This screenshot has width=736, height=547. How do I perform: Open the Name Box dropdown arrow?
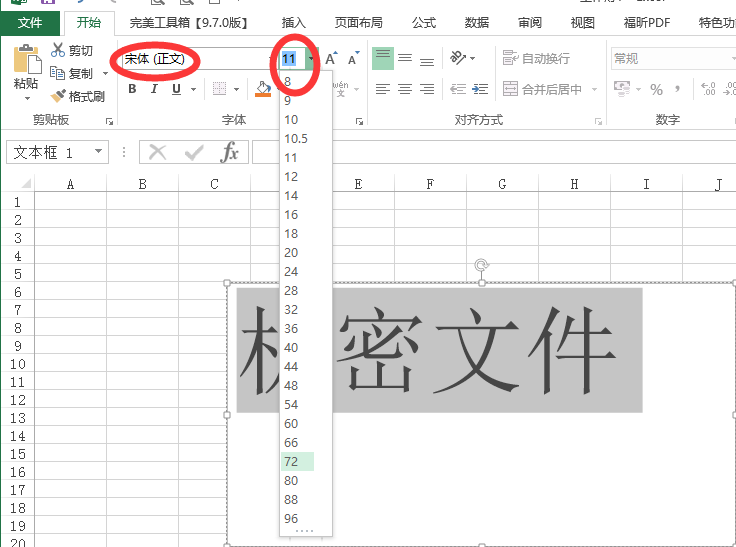[x=98, y=151]
